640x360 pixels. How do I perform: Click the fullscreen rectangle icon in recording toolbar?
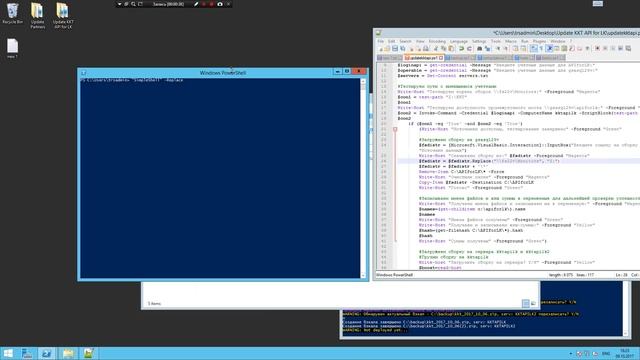point(140,4)
